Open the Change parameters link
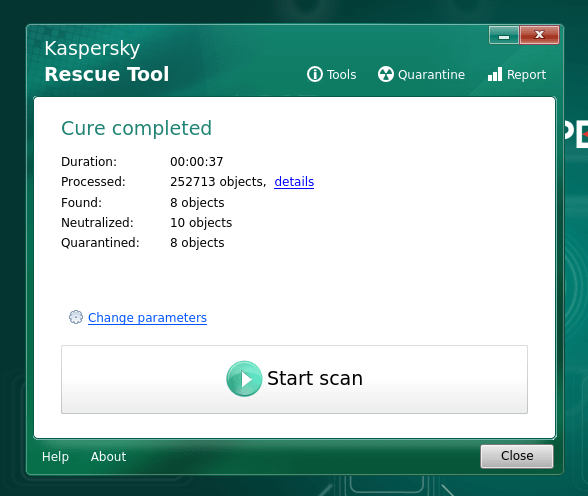 [x=147, y=318]
